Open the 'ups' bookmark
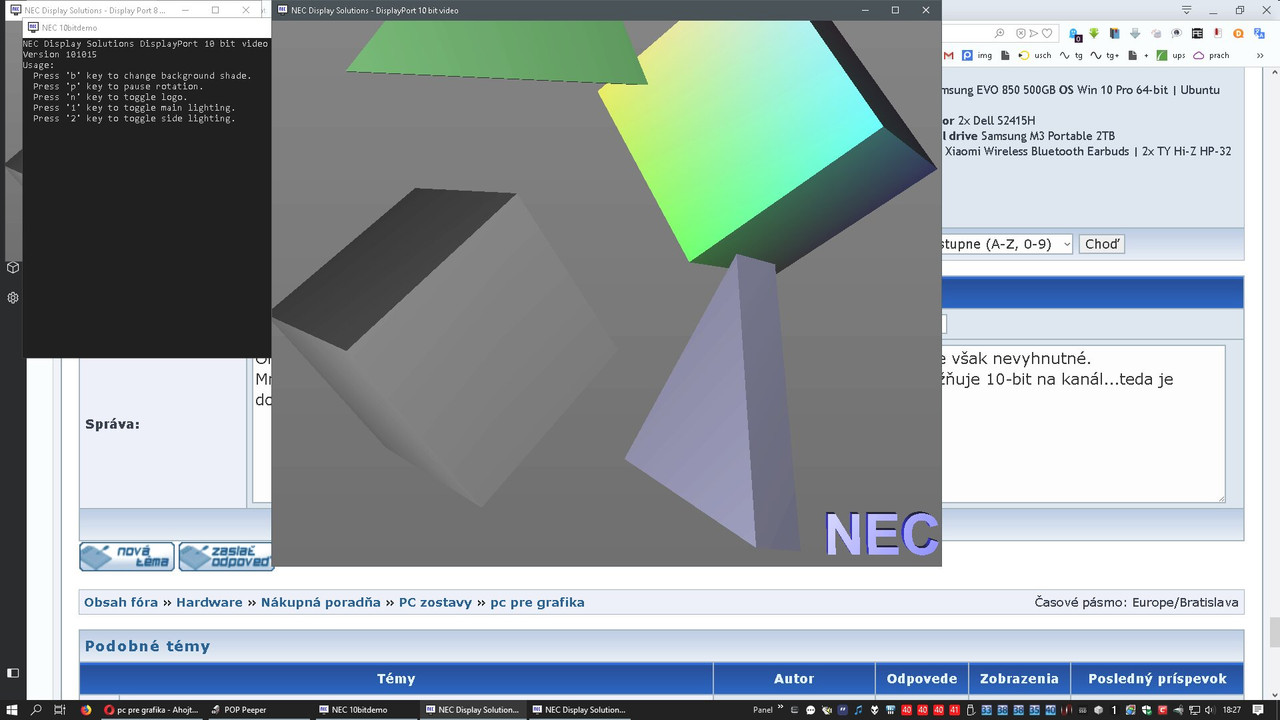This screenshot has width=1280, height=720. pos(1171,55)
